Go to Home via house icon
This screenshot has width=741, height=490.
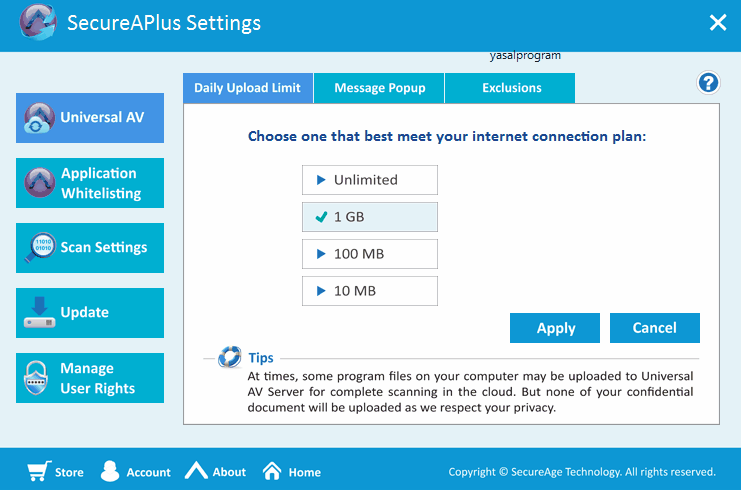pos(272,471)
